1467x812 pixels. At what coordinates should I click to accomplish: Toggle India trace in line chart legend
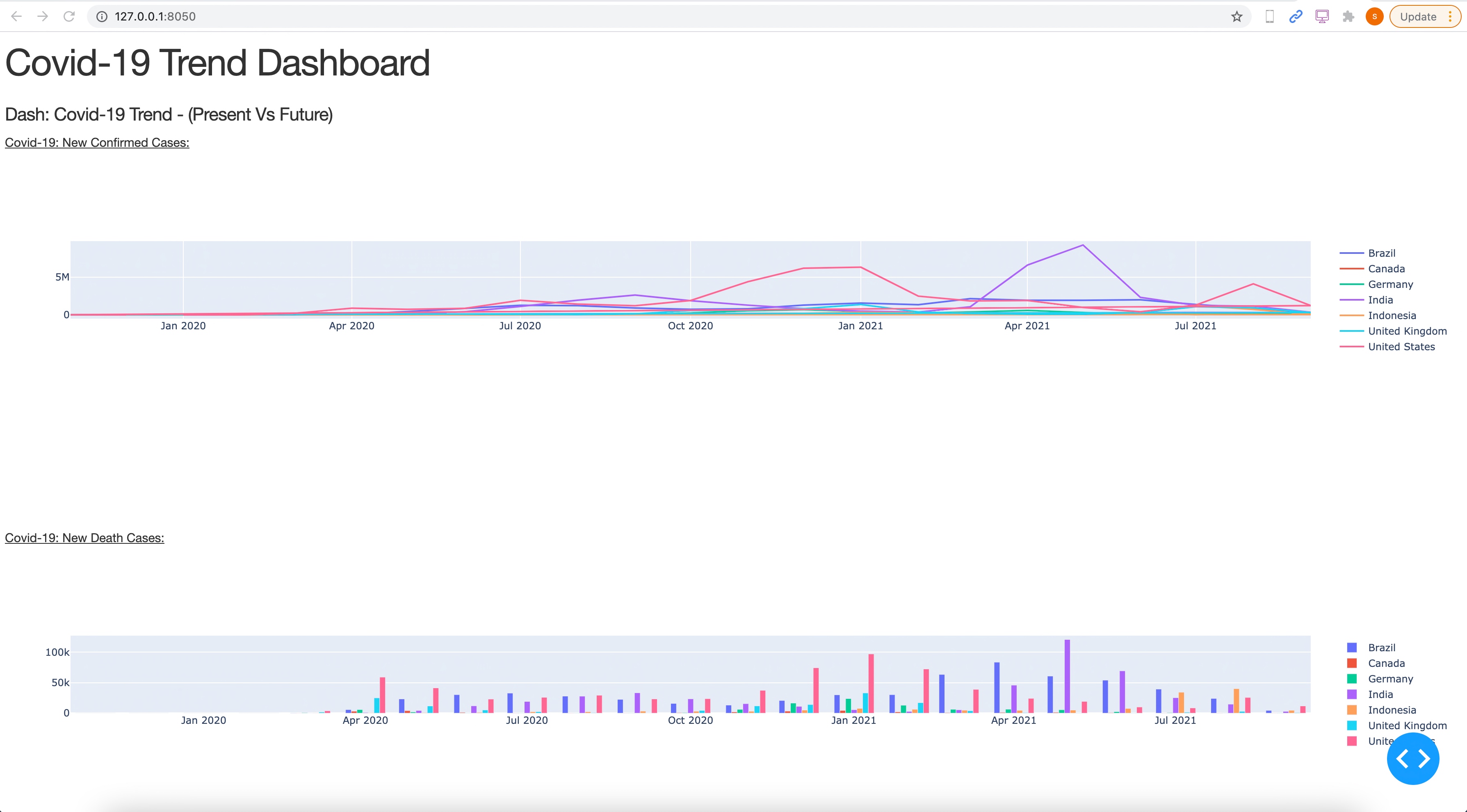[x=1380, y=300]
